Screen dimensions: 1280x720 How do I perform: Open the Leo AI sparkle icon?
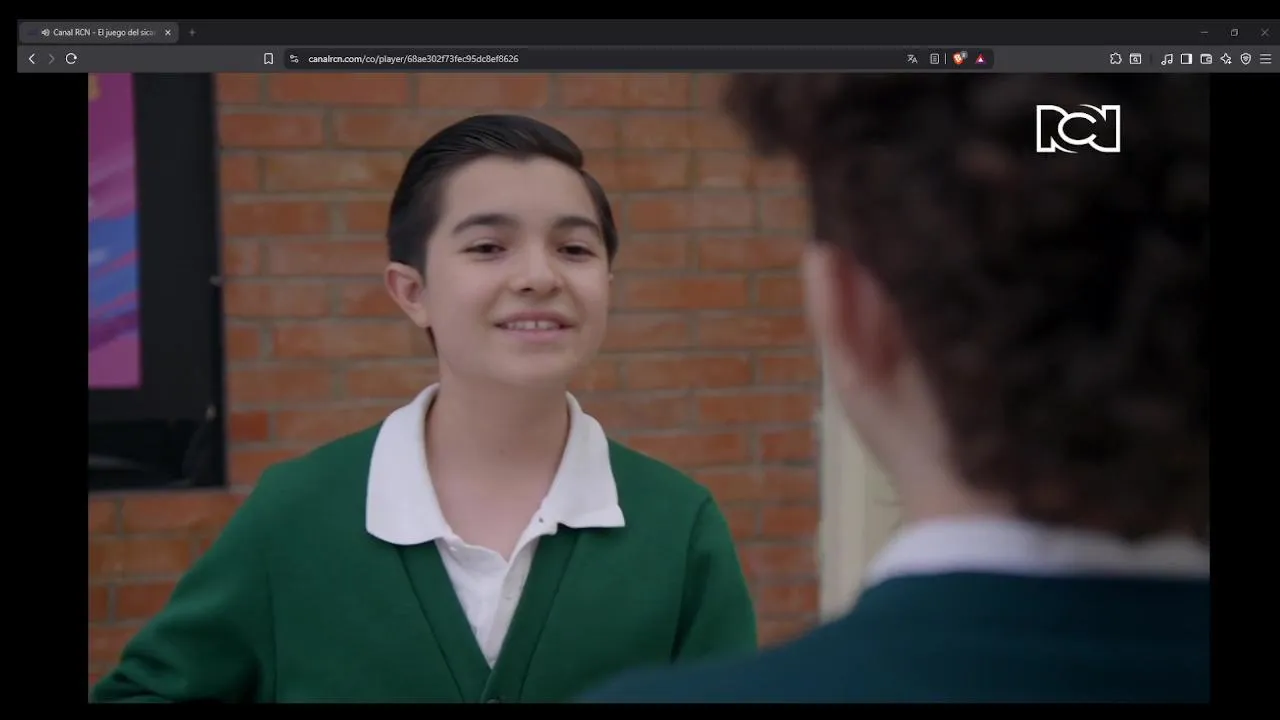coord(1226,59)
